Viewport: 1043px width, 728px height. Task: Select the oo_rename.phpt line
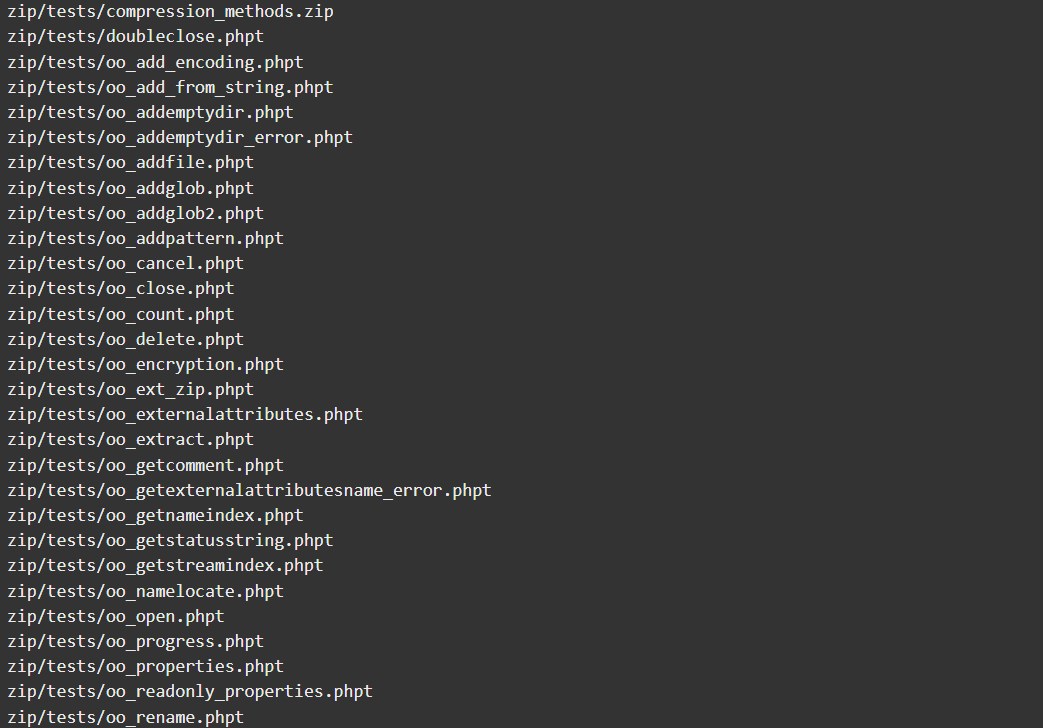click(126, 717)
